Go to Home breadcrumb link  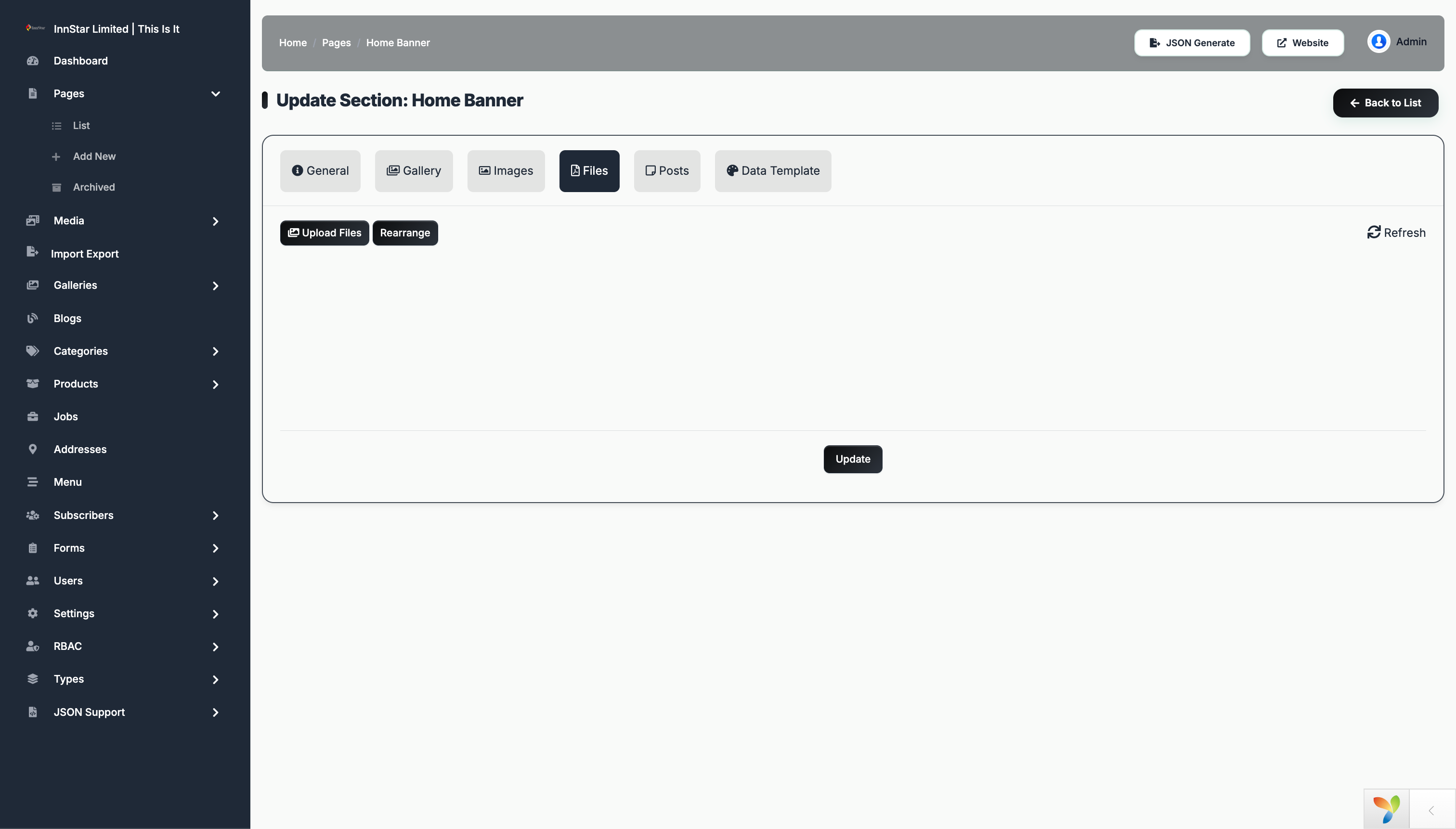point(293,43)
